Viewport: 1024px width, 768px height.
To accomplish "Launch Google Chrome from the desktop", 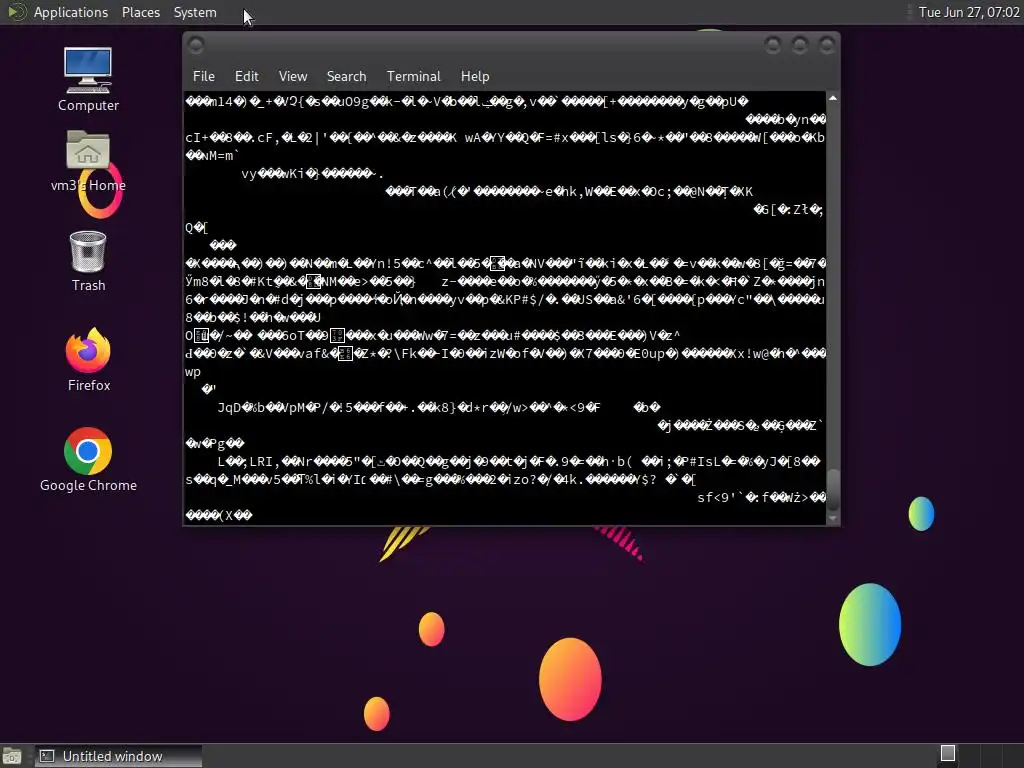I will [88, 460].
